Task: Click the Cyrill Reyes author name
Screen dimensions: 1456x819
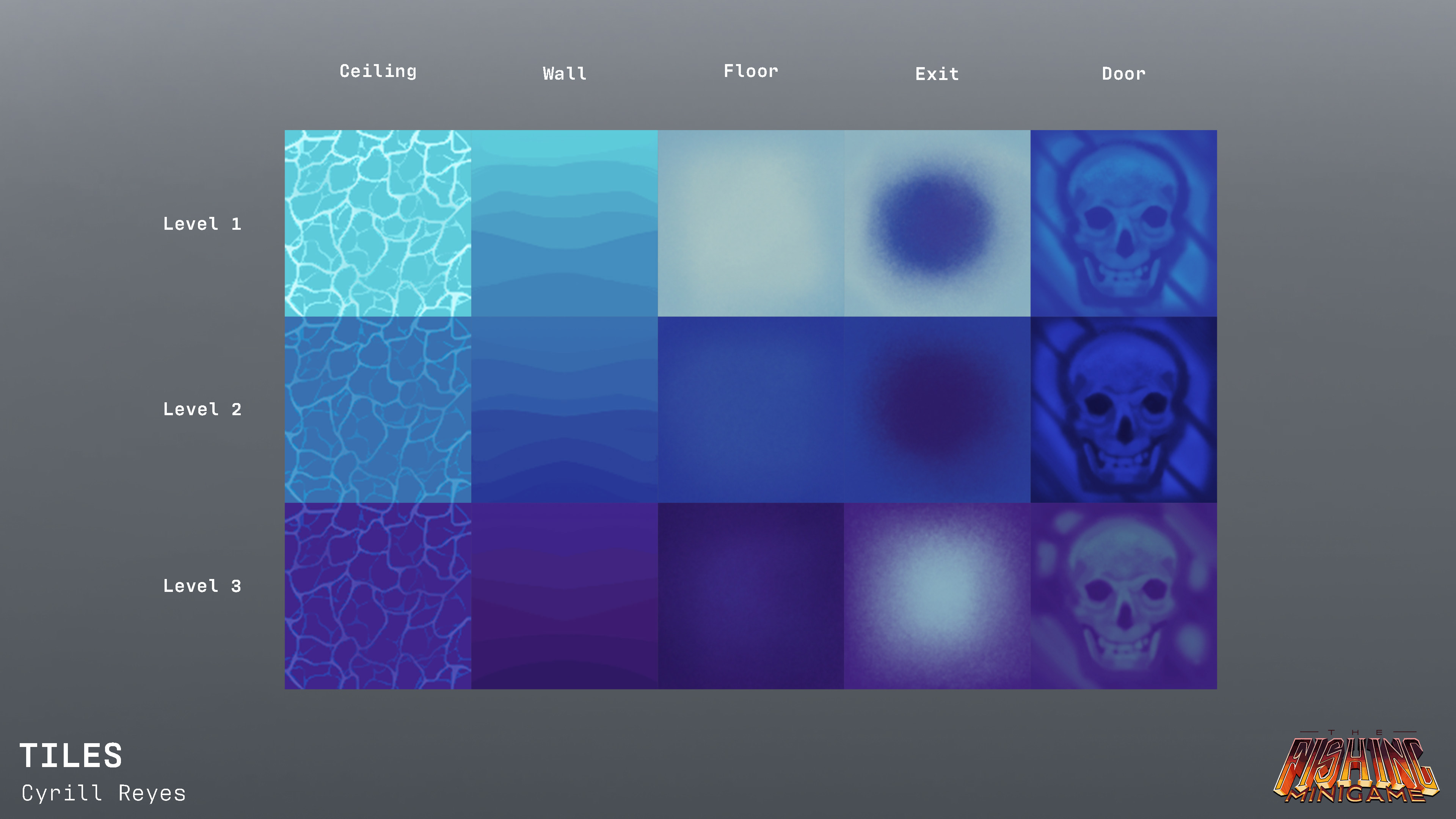Action: click(x=104, y=793)
